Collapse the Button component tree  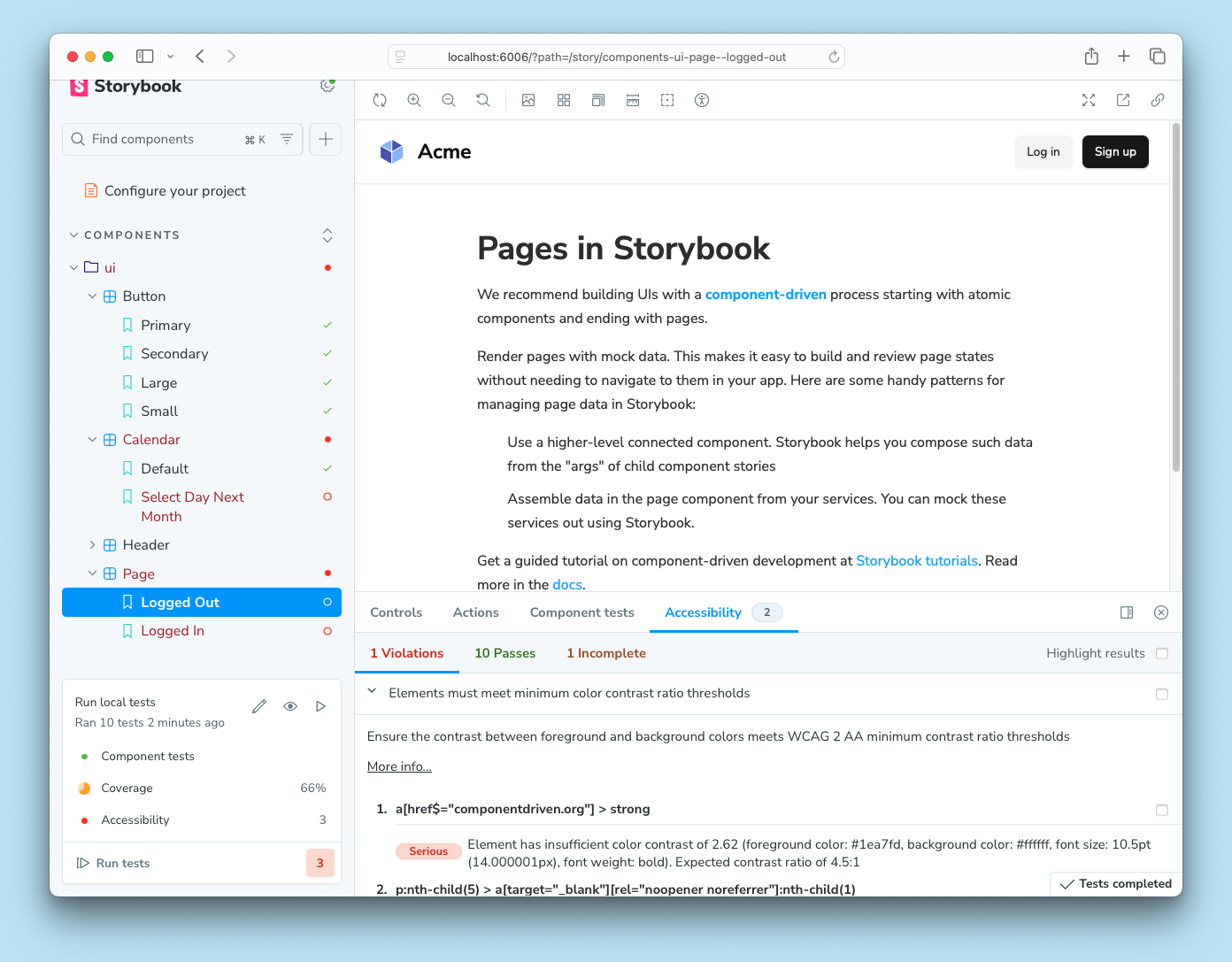pyautogui.click(x=92, y=296)
